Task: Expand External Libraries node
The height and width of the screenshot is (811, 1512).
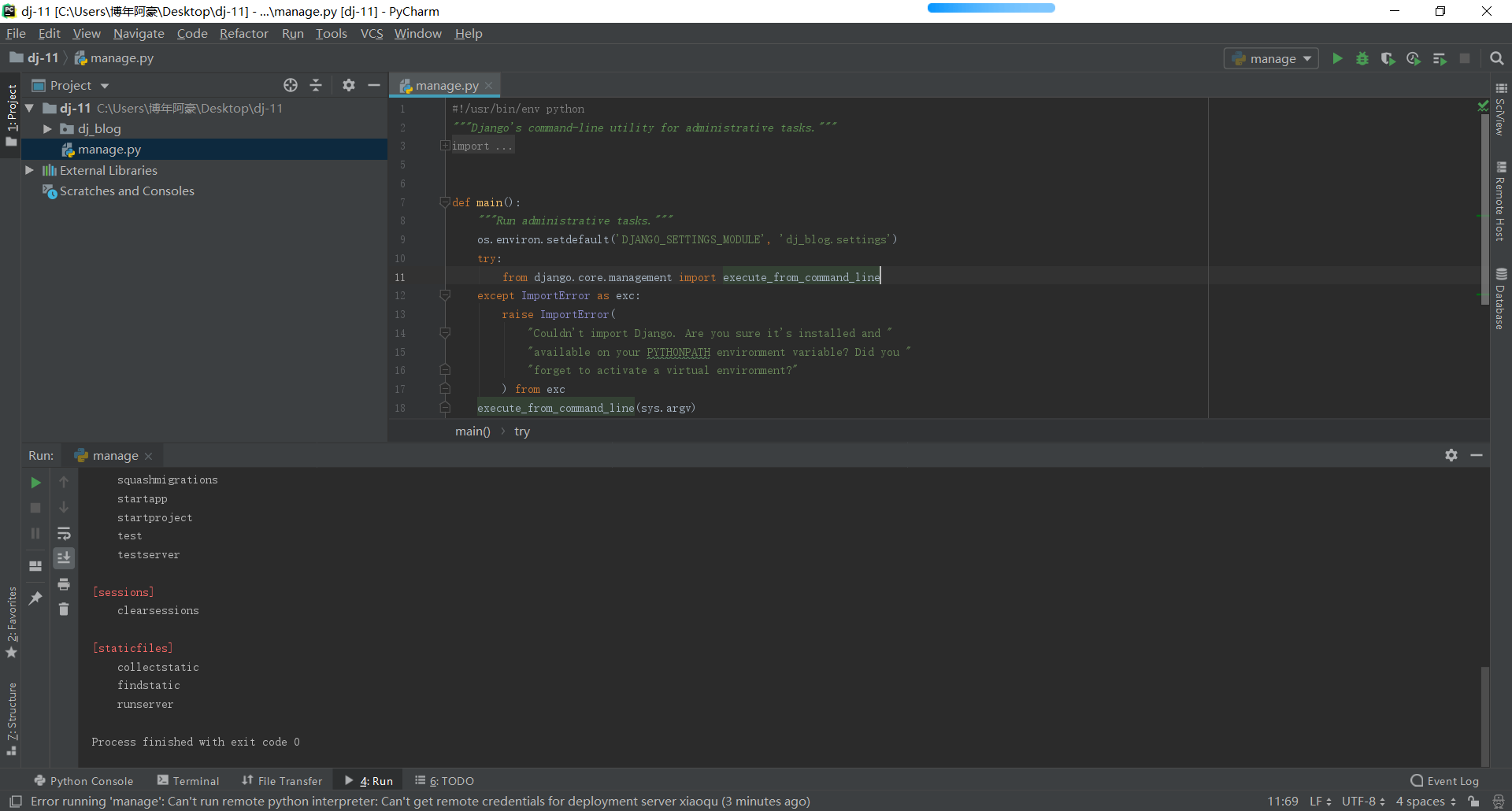Action: pyautogui.click(x=29, y=170)
